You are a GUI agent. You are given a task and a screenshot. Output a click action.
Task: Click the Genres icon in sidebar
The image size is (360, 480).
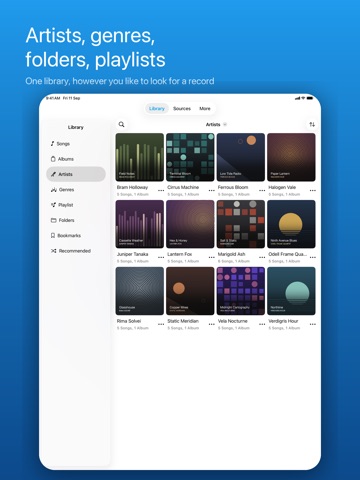click(54, 190)
